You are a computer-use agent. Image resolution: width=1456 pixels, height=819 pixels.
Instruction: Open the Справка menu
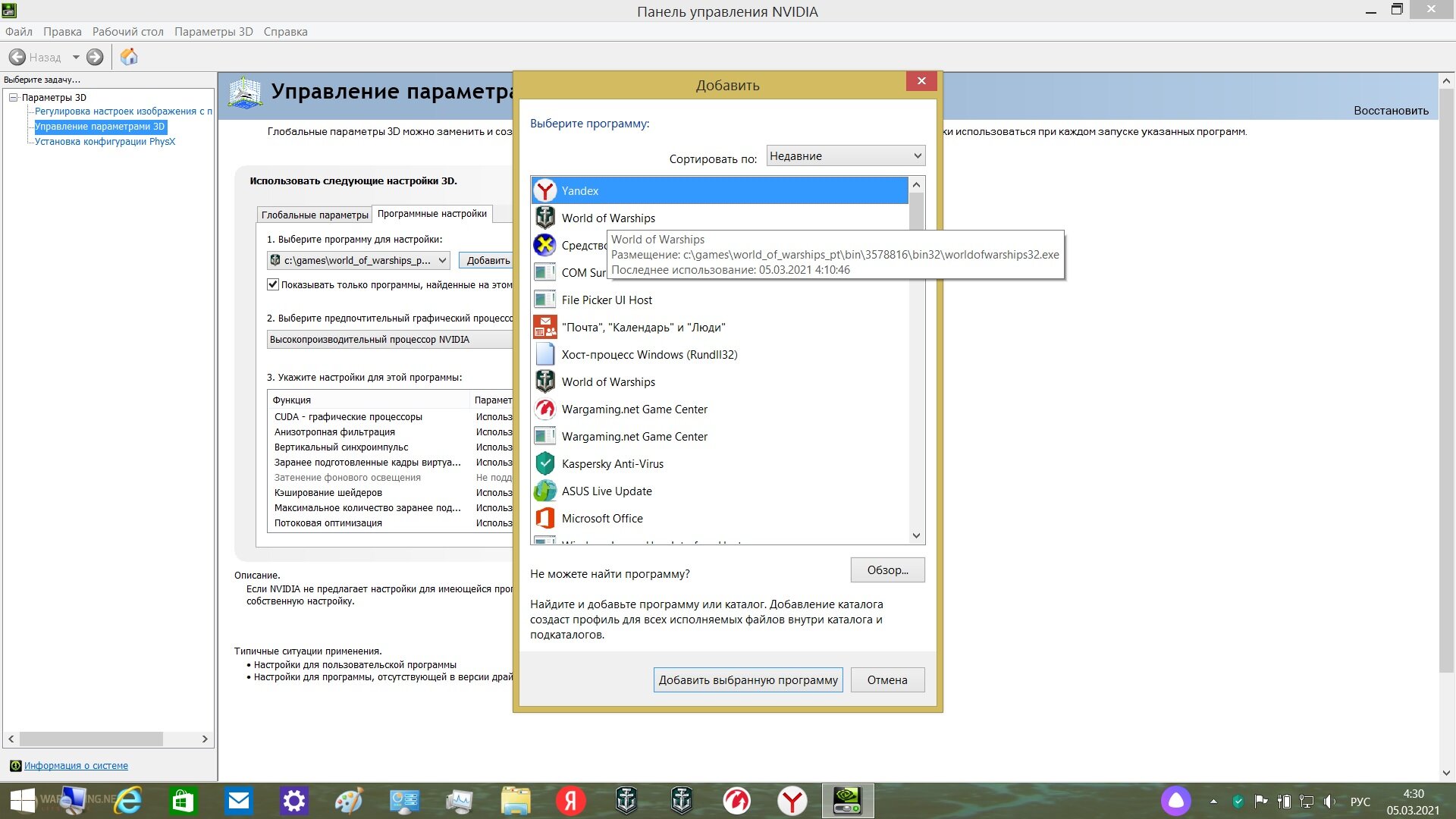(285, 31)
